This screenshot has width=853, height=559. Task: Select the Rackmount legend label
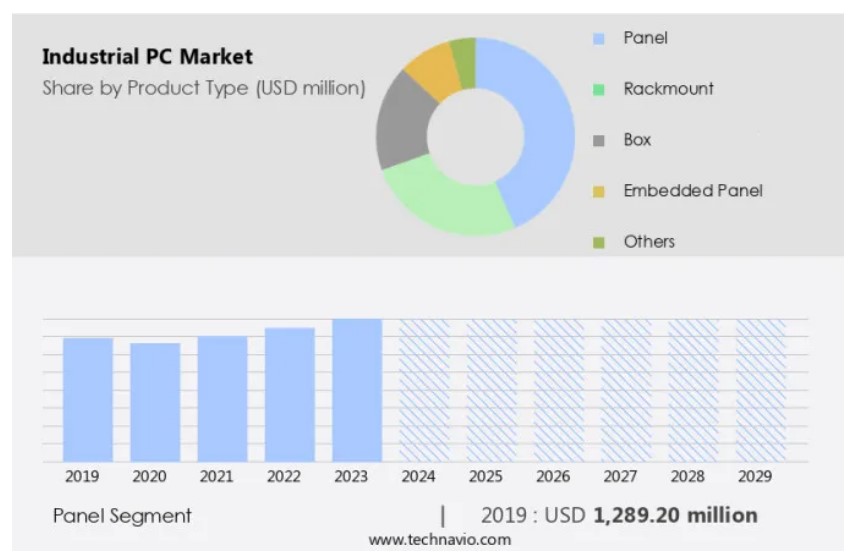(x=668, y=89)
